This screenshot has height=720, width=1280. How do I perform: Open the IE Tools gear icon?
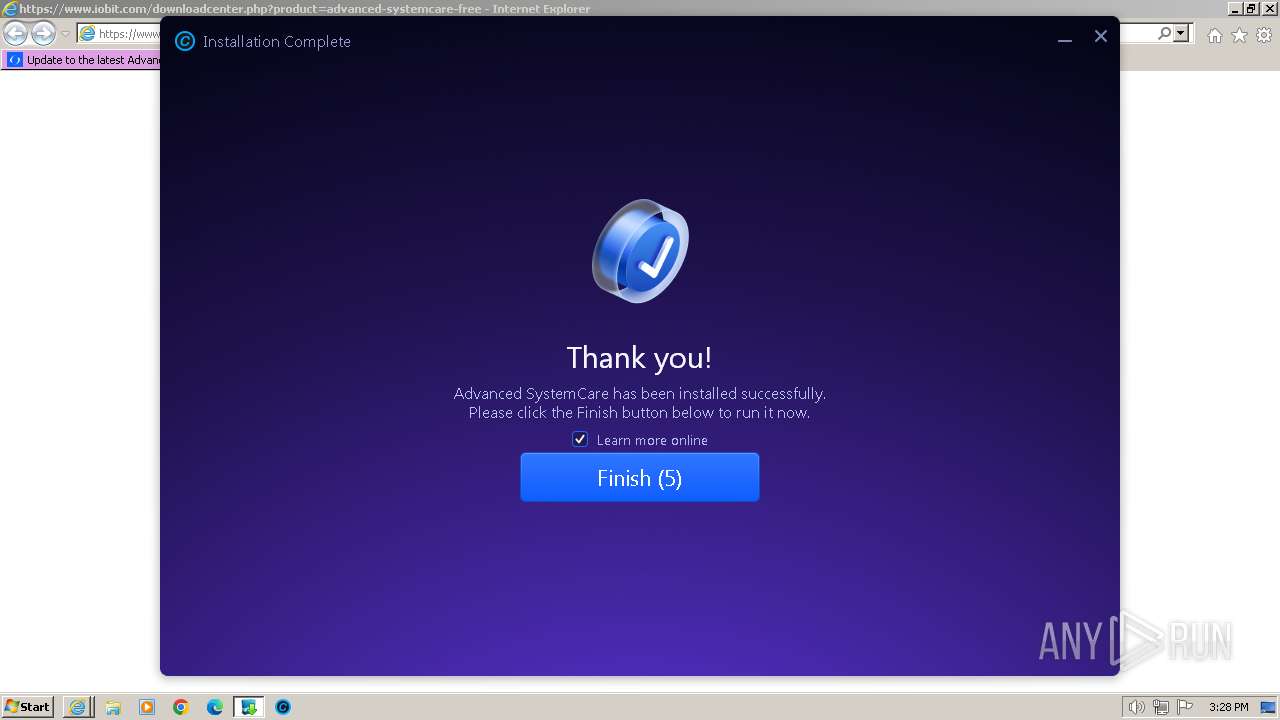coord(1264,35)
